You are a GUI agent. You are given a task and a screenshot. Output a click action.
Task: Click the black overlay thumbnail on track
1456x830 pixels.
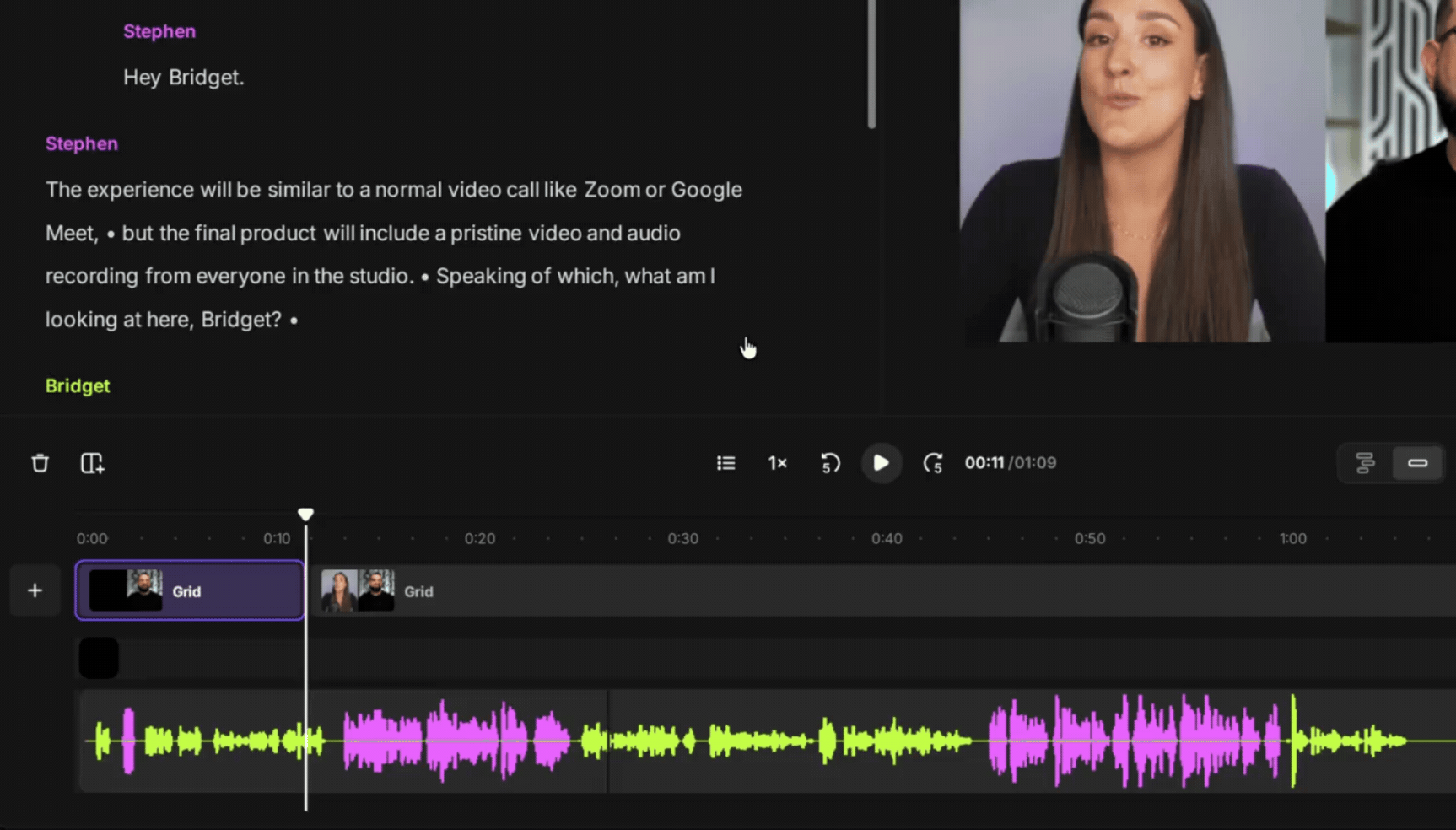coord(99,658)
